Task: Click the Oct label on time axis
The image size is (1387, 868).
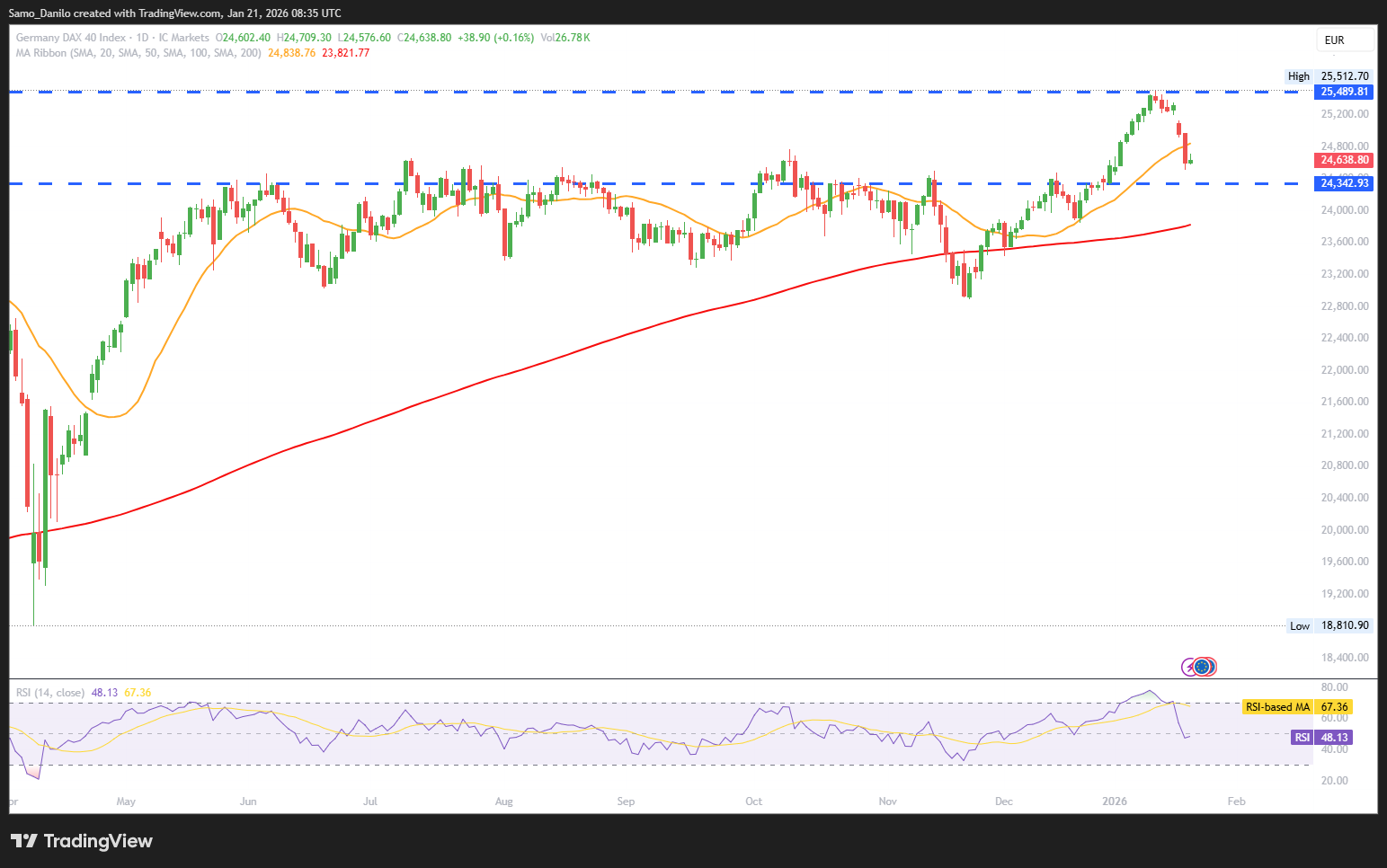Action: click(753, 802)
